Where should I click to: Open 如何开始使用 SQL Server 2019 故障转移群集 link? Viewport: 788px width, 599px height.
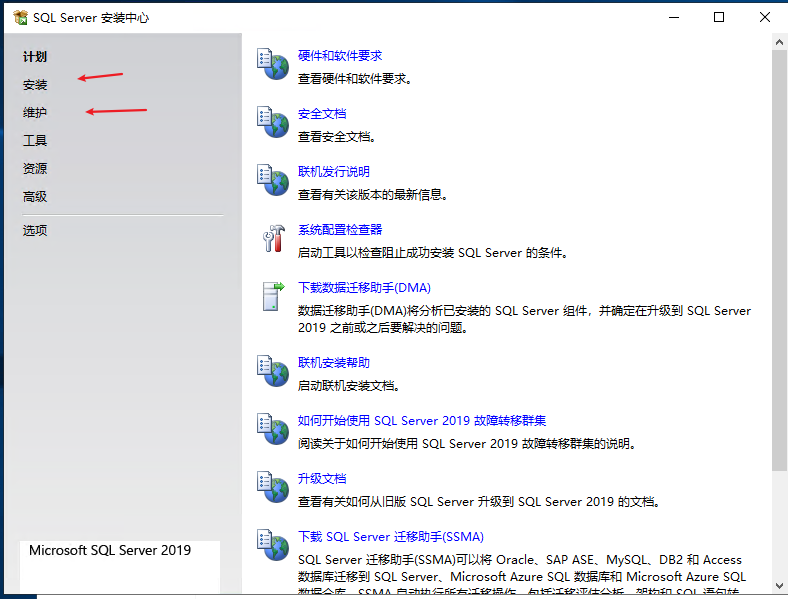tap(422, 421)
